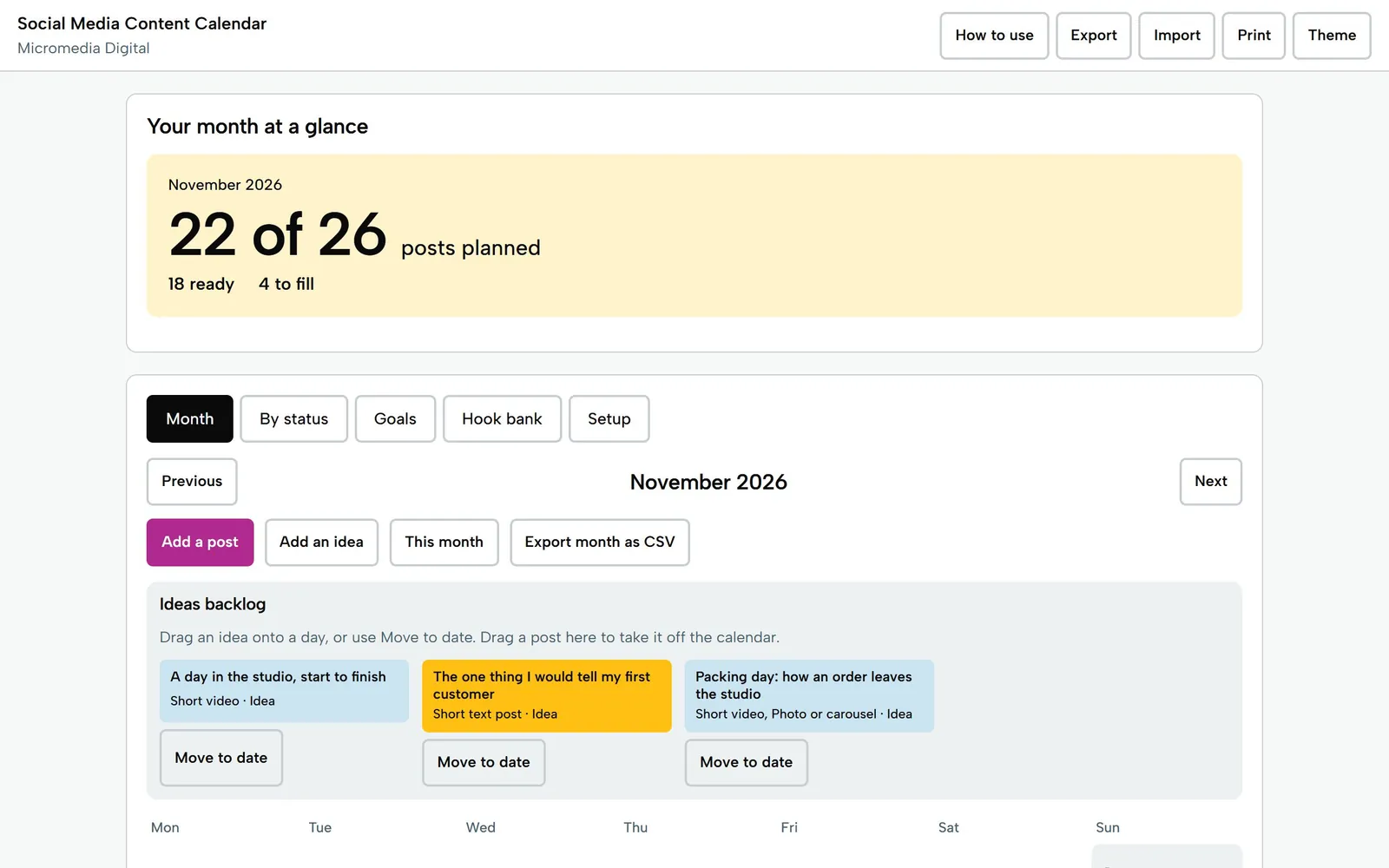This screenshot has width=1389, height=868.
Task: Go to the Next month
Action: coord(1210,481)
